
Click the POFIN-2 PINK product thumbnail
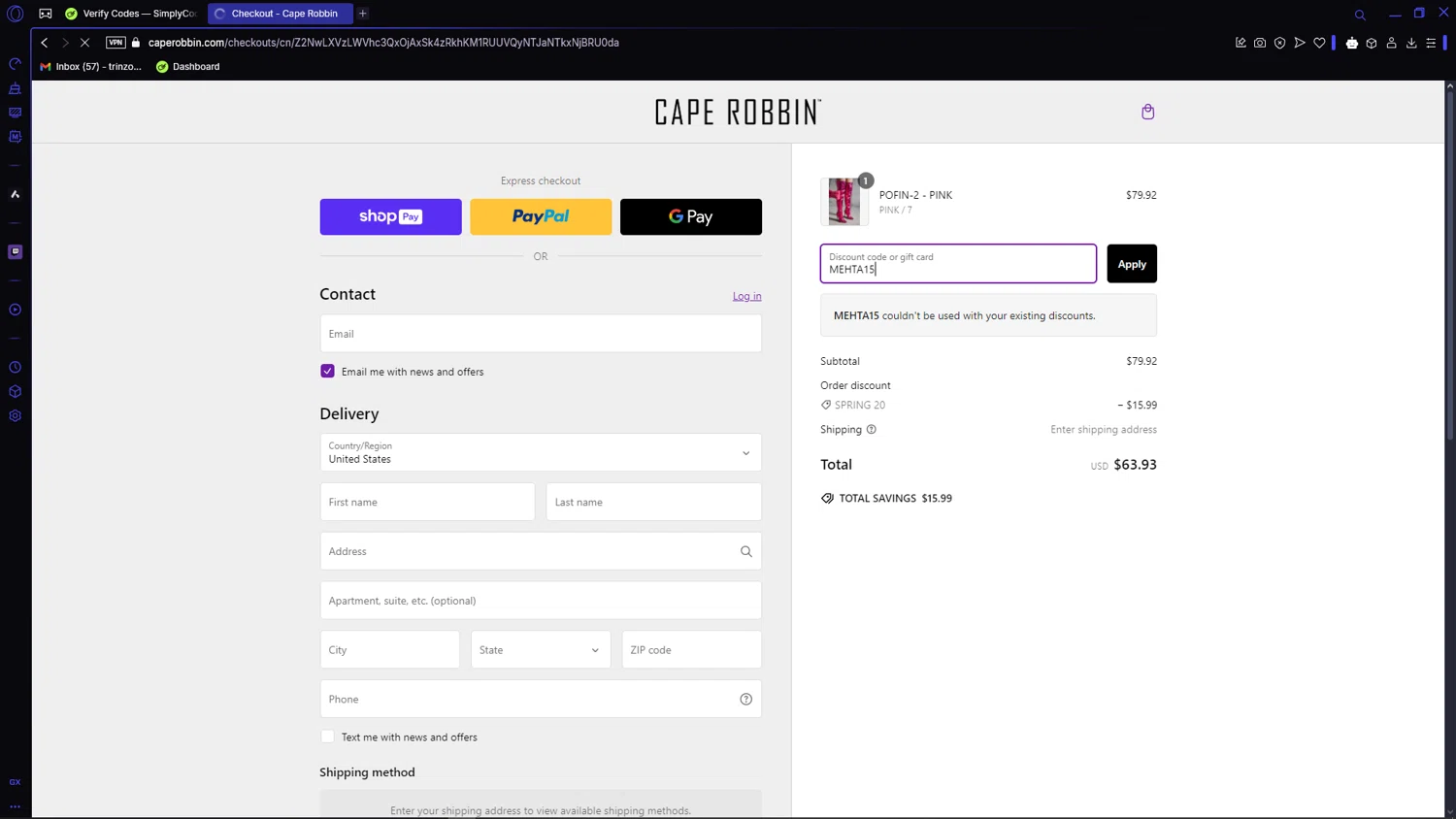844,202
